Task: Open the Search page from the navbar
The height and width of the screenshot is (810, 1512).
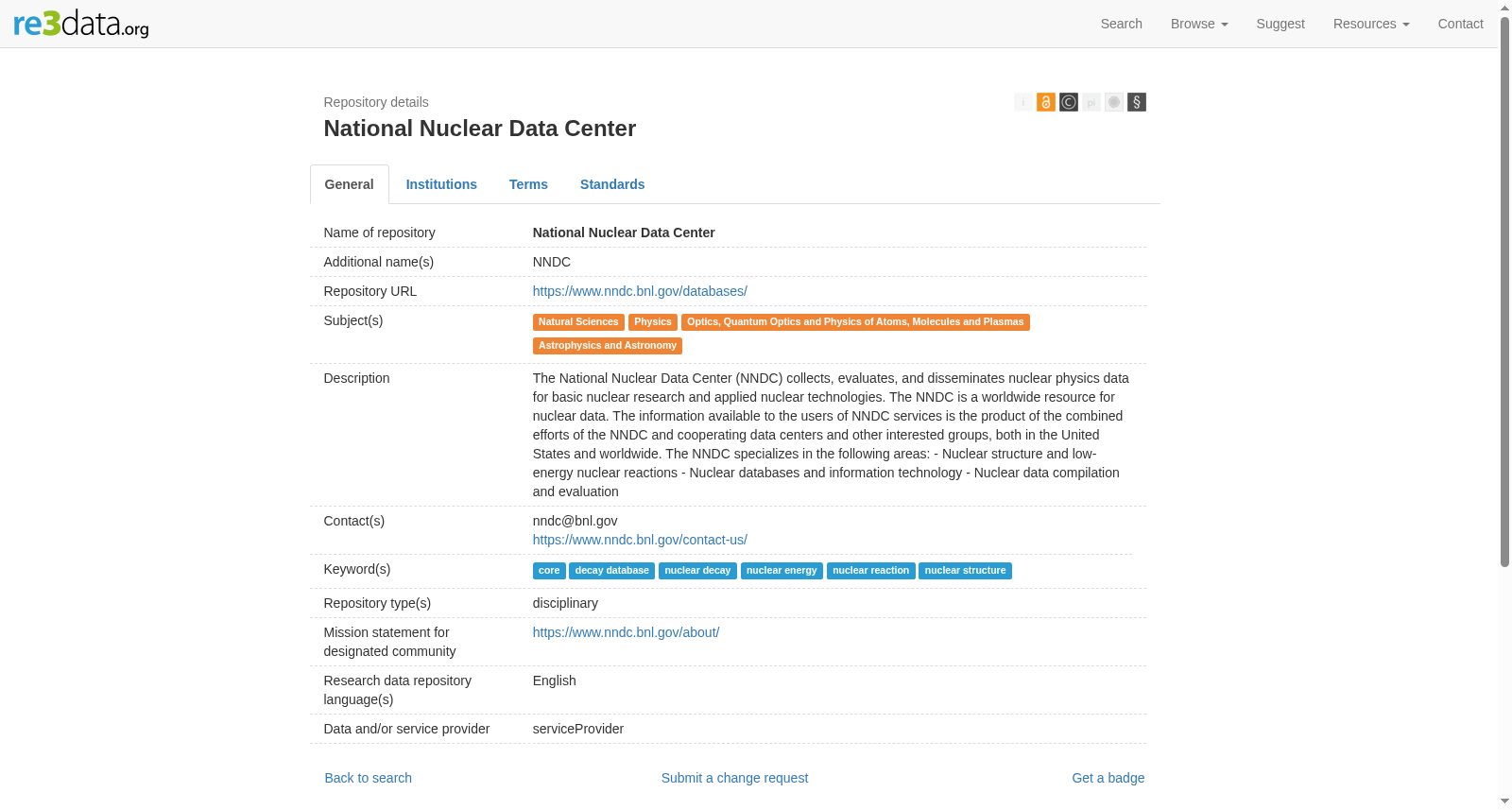Action: pyautogui.click(x=1121, y=24)
